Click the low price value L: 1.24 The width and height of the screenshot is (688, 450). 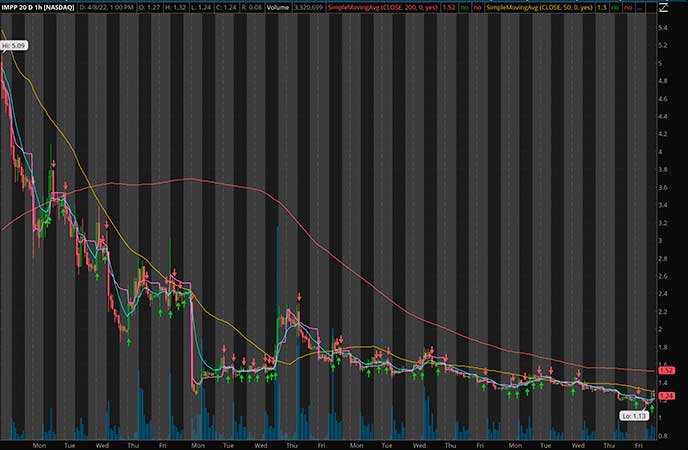point(200,7)
